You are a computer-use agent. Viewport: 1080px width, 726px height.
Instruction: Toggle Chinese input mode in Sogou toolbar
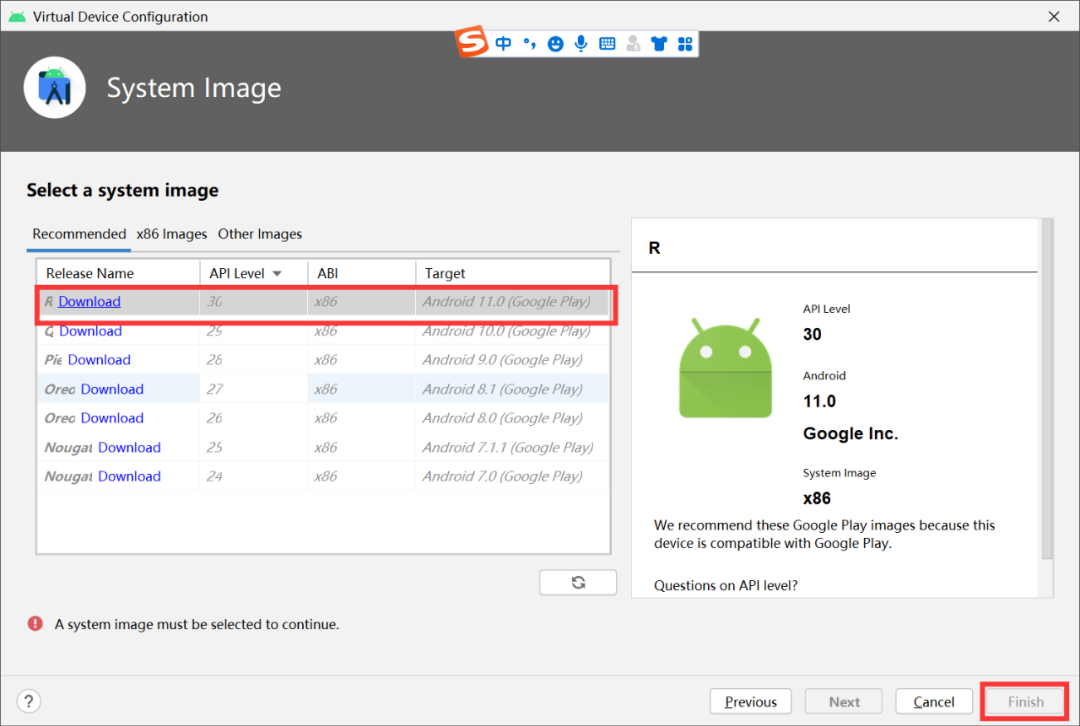click(503, 44)
